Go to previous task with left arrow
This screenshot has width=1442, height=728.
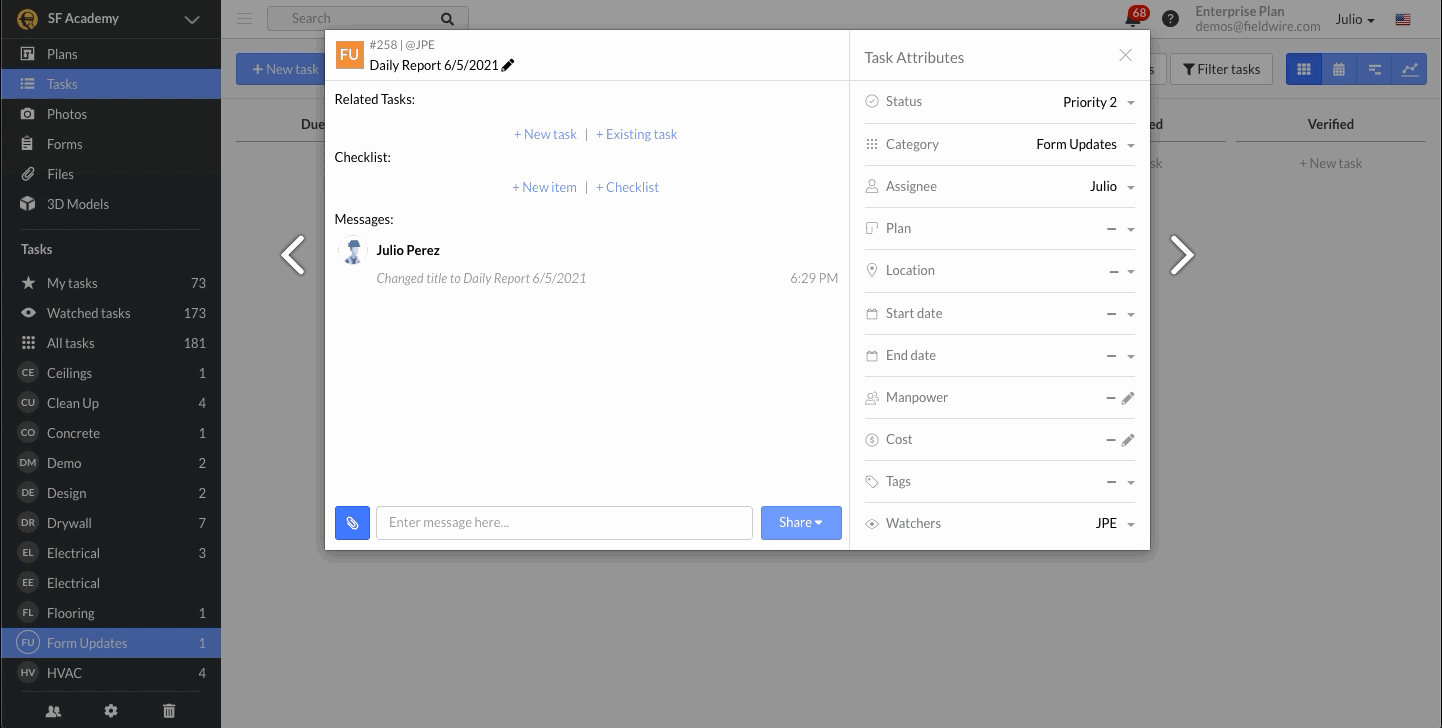pyautogui.click(x=293, y=255)
